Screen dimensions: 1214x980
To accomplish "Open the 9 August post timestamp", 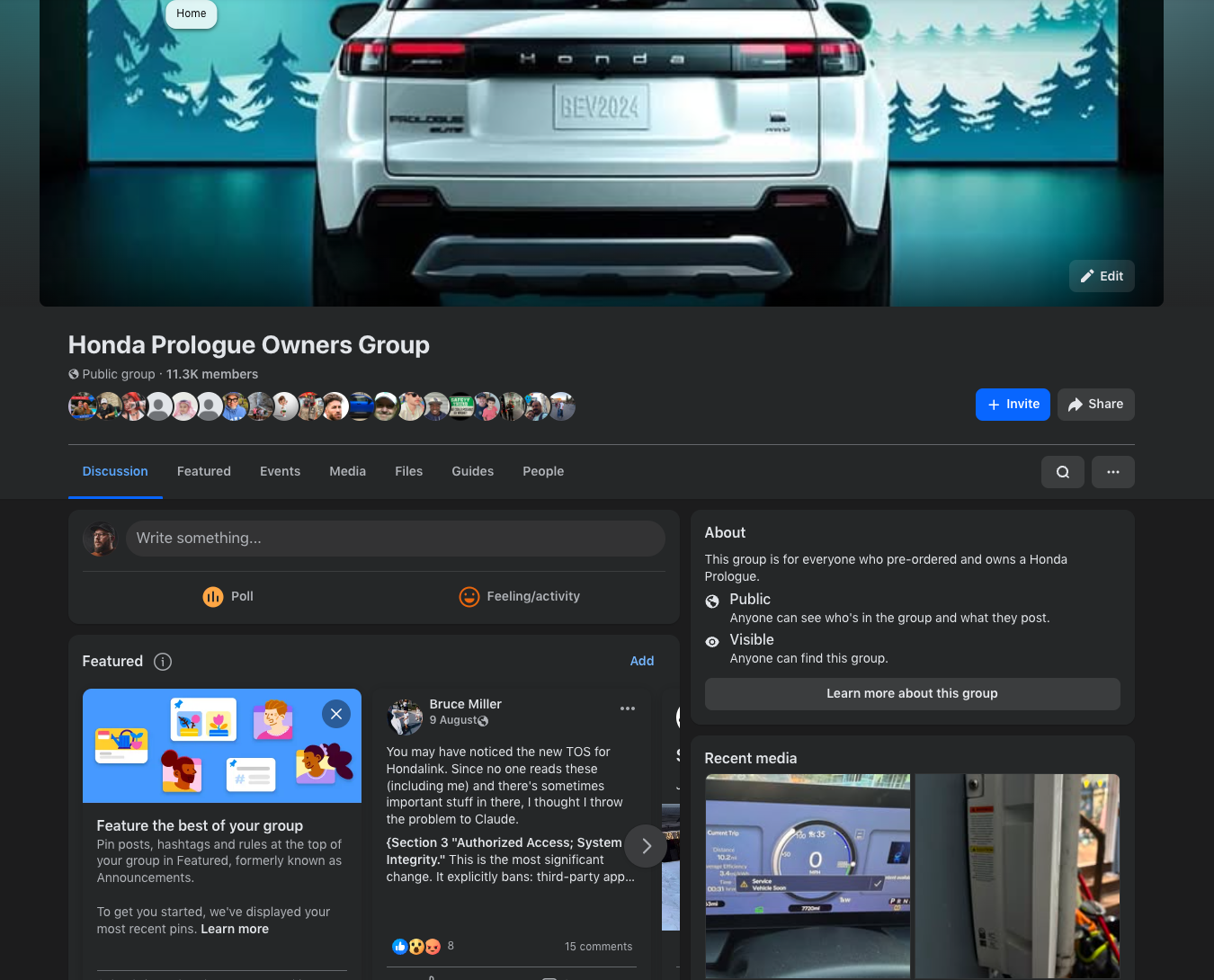I will tap(452, 720).
